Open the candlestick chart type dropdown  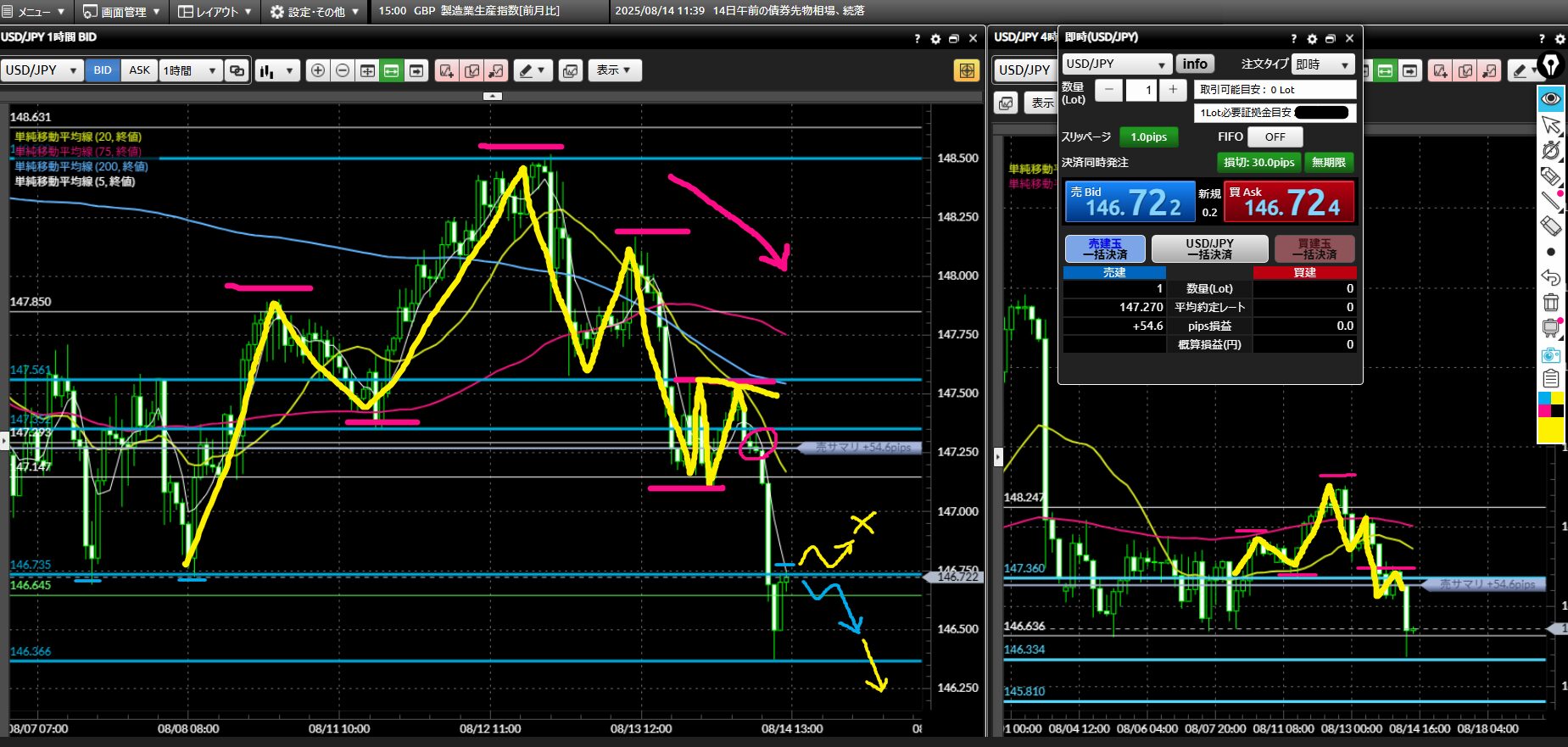(277, 70)
